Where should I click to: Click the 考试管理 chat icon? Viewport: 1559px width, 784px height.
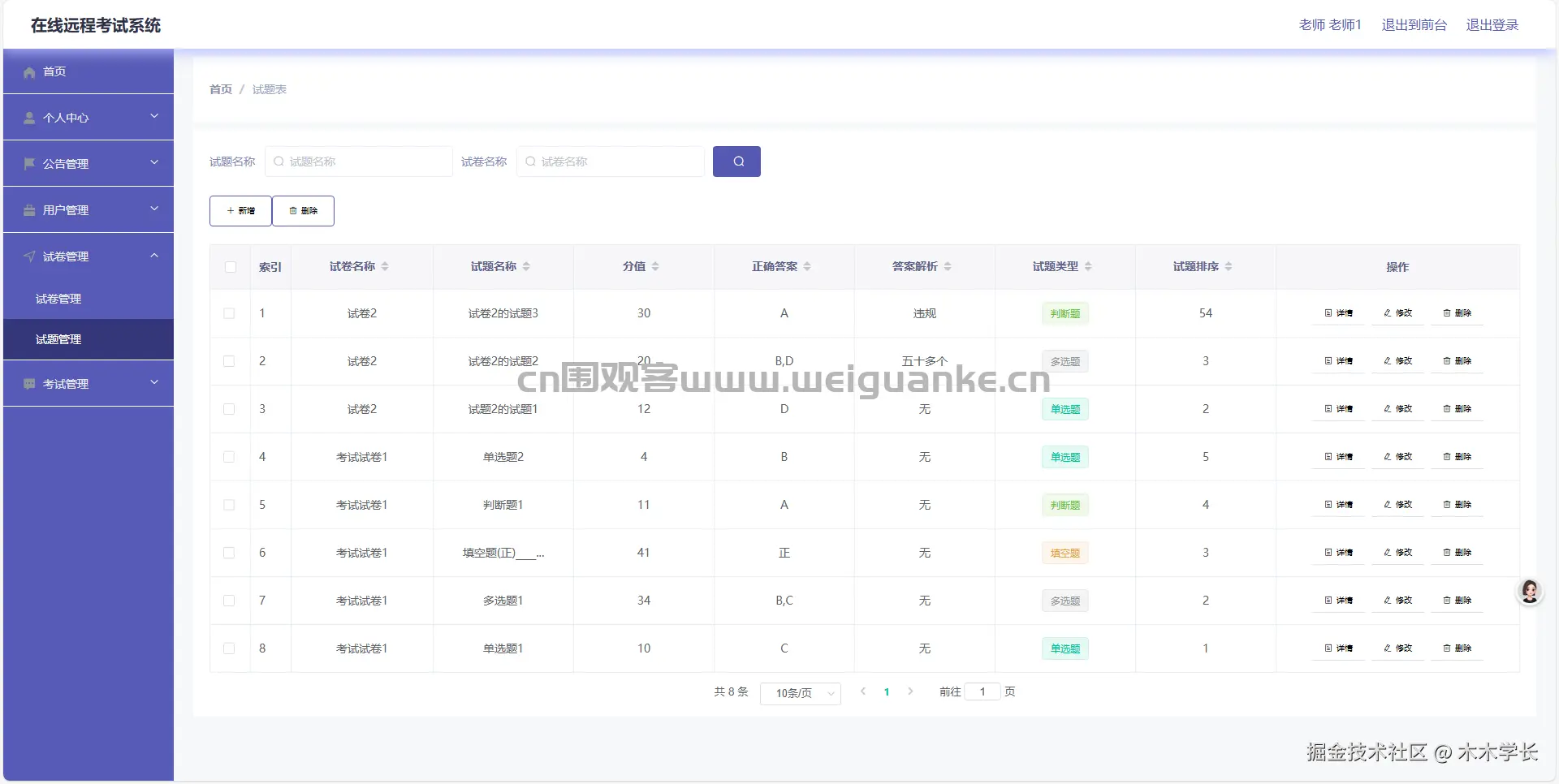(29, 384)
